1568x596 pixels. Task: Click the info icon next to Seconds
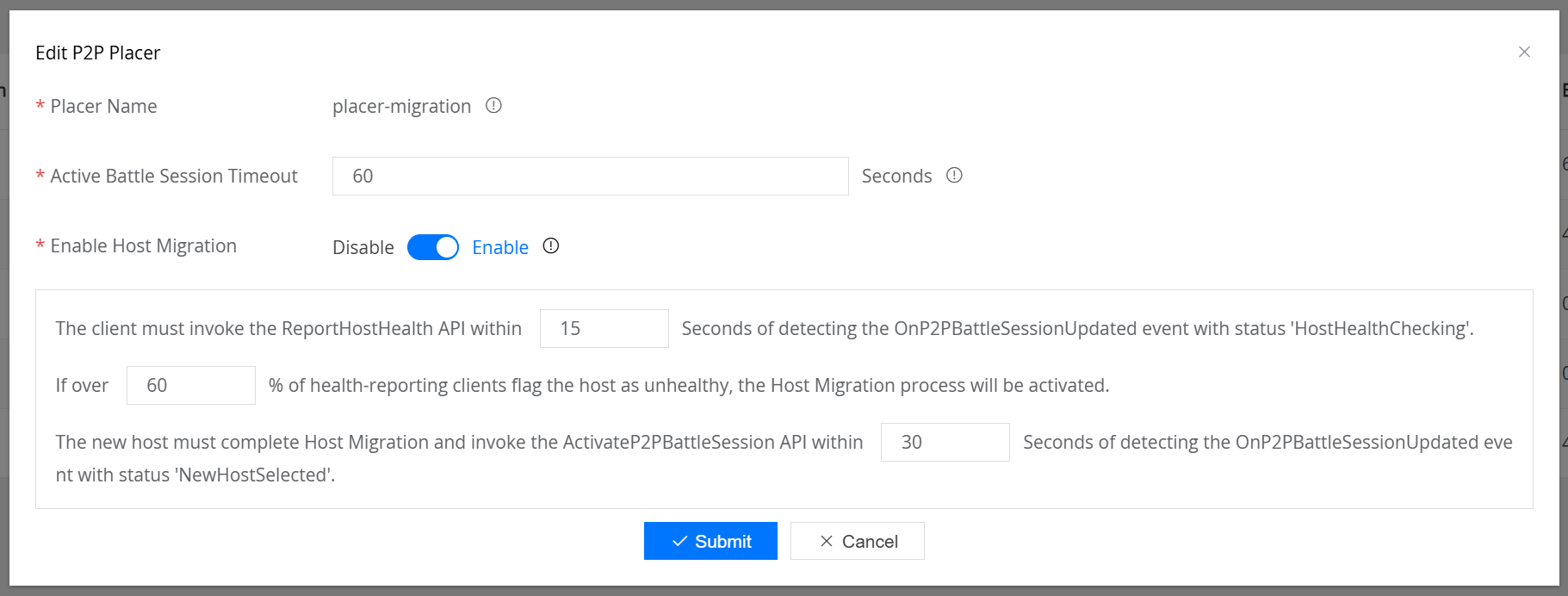coord(954,176)
